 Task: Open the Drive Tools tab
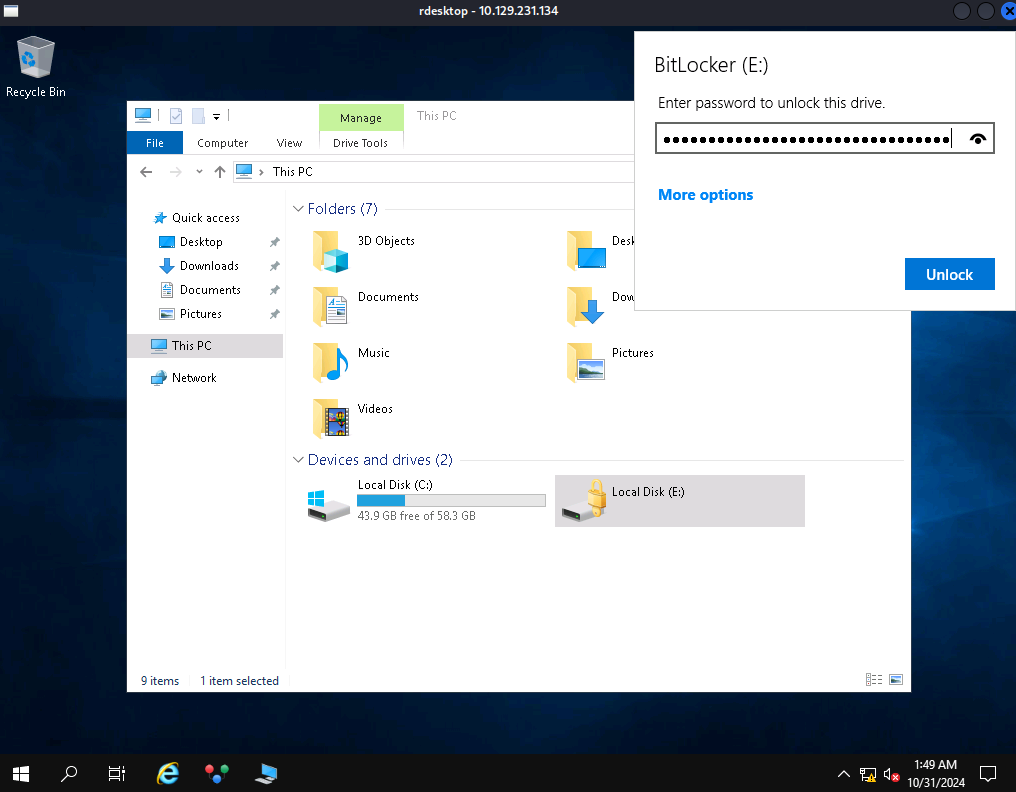tap(360, 143)
